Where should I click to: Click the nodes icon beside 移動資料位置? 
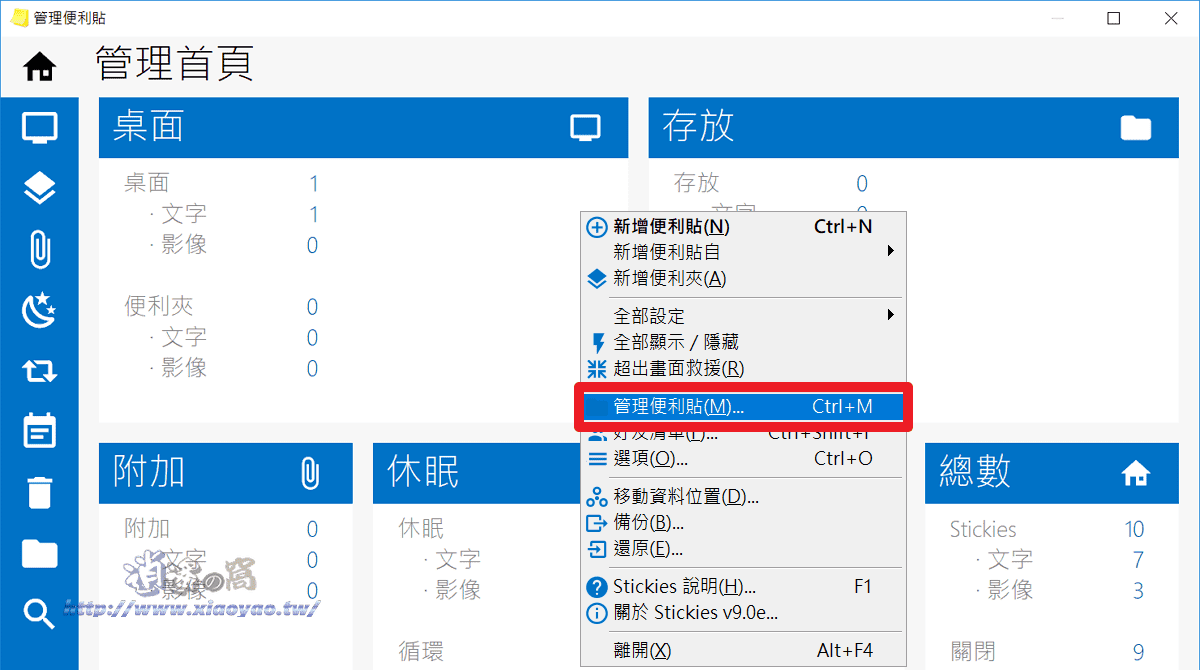(x=597, y=496)
